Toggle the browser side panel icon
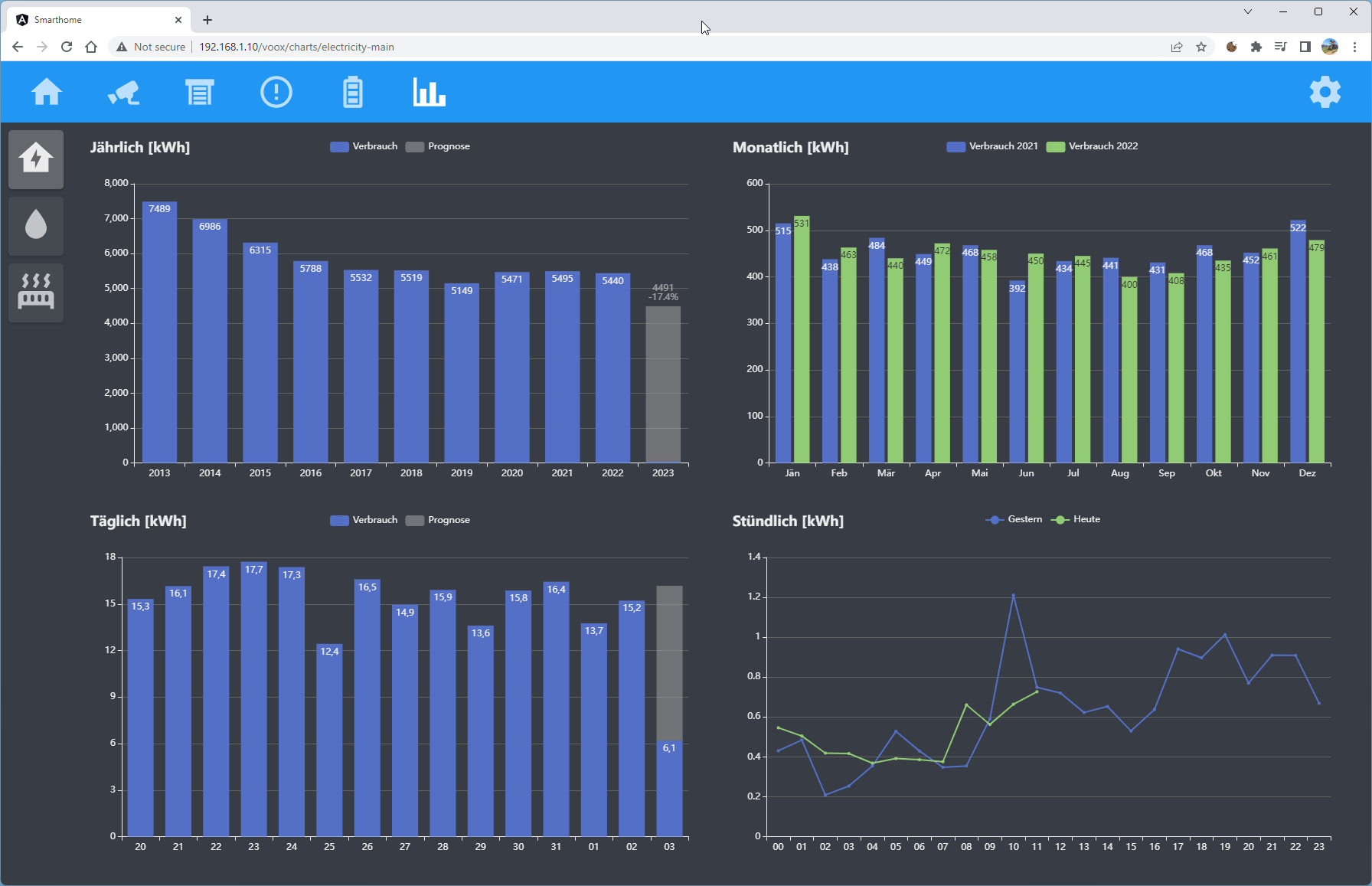This screenshot has width=1372, height=886. point(1305,47)
